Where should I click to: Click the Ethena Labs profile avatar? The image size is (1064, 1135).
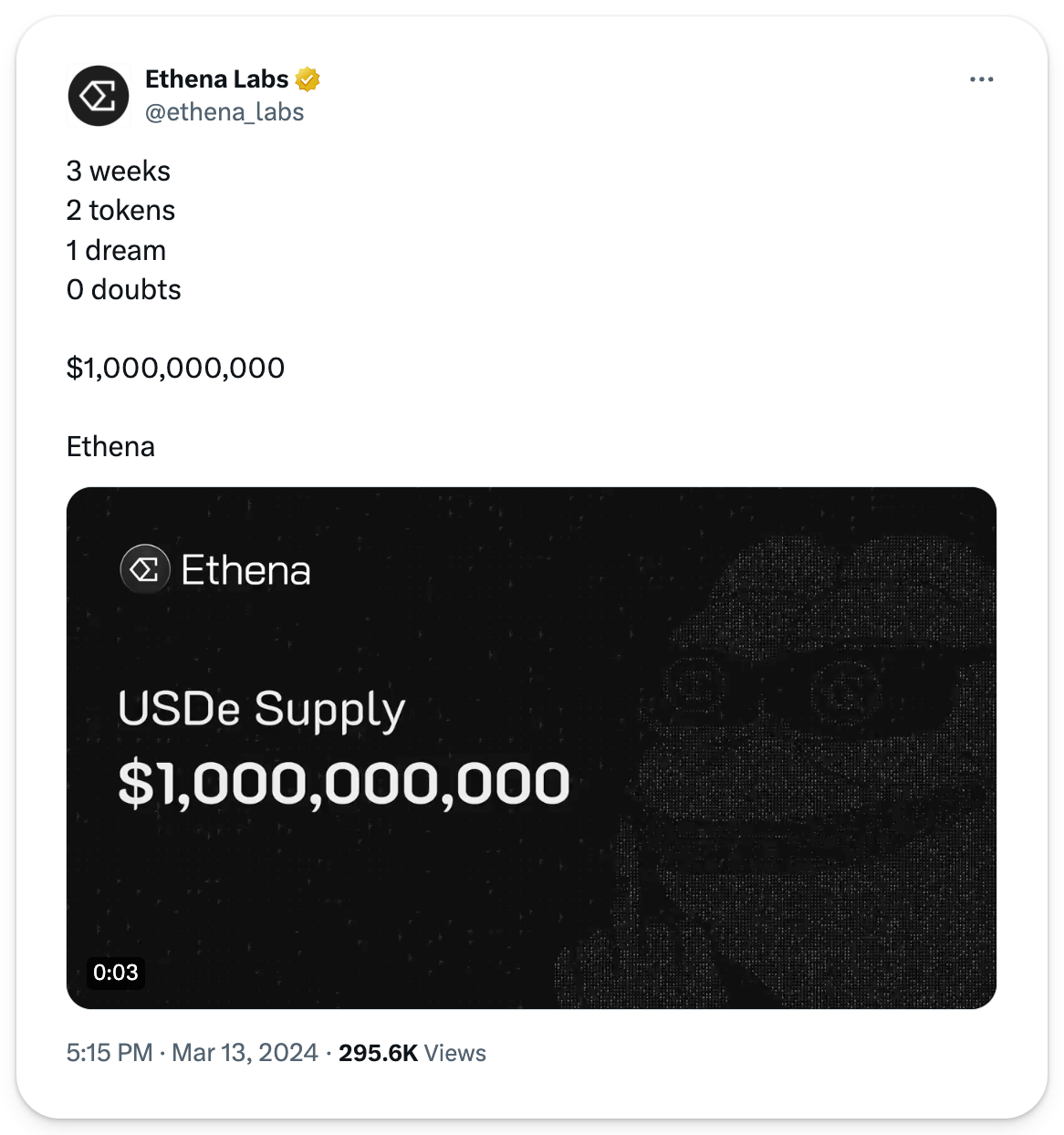99,96
